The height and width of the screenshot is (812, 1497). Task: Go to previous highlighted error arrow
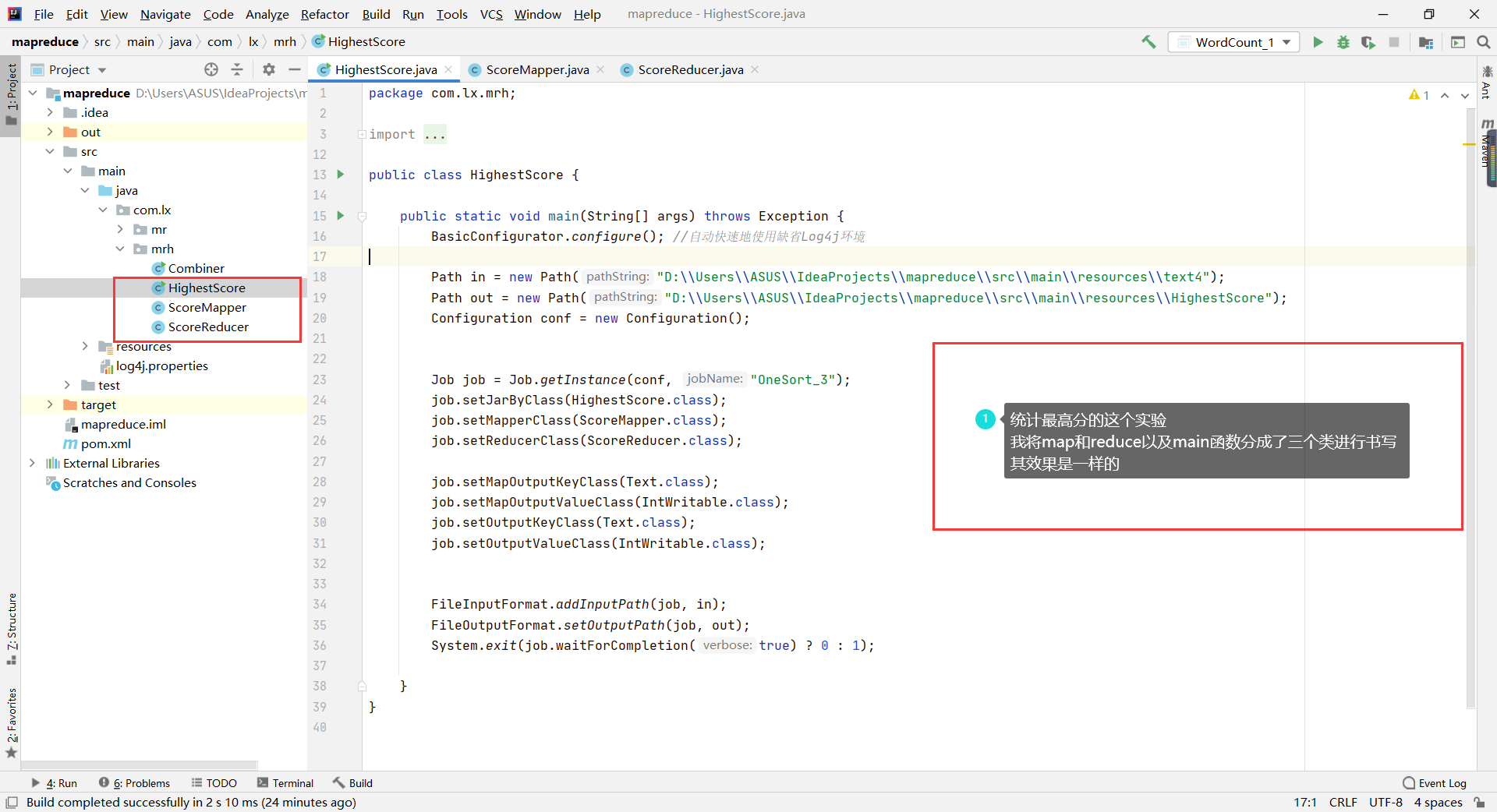pos(1445,95)
